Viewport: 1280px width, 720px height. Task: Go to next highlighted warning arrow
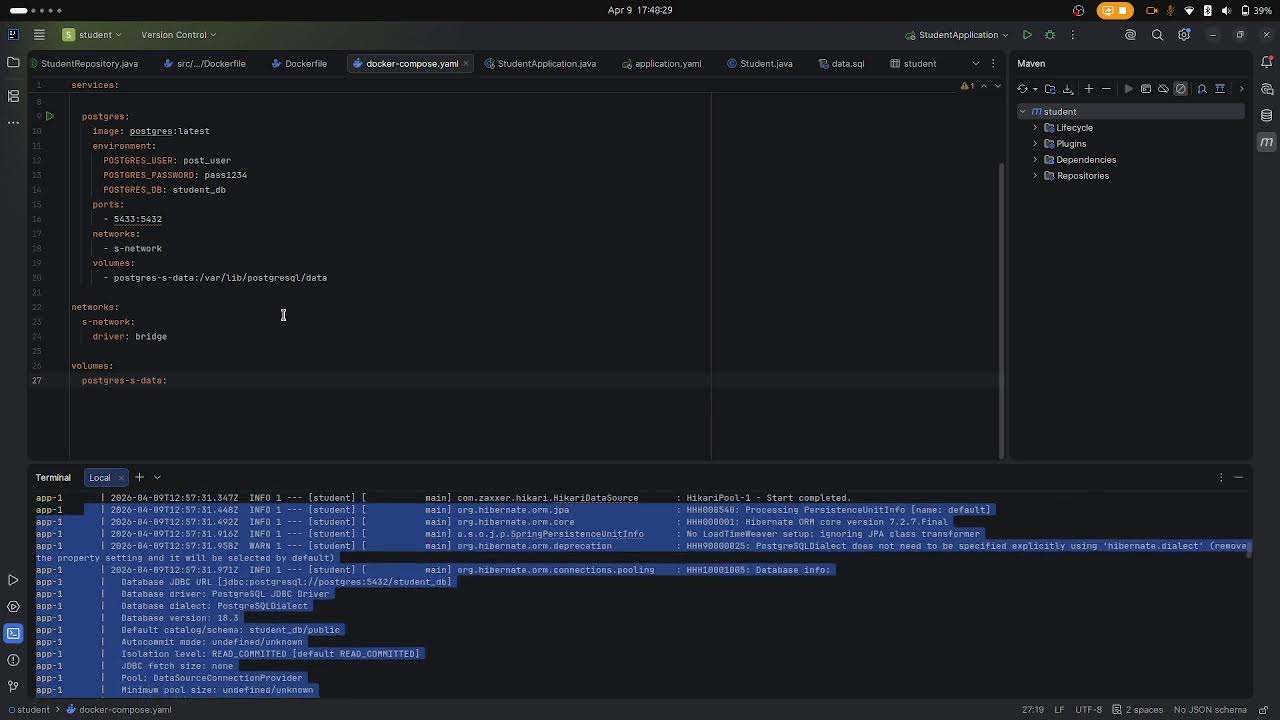996,86
